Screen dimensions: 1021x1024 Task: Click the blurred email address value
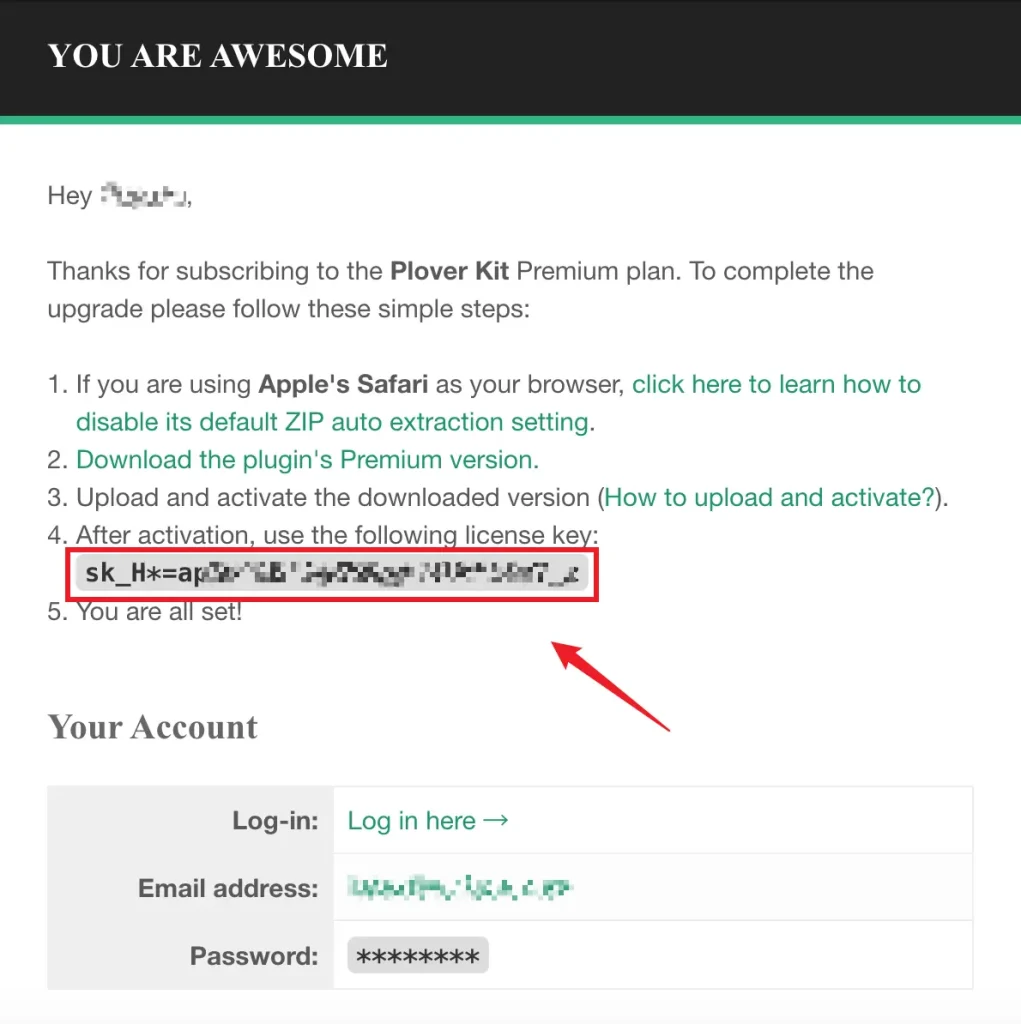460,888
